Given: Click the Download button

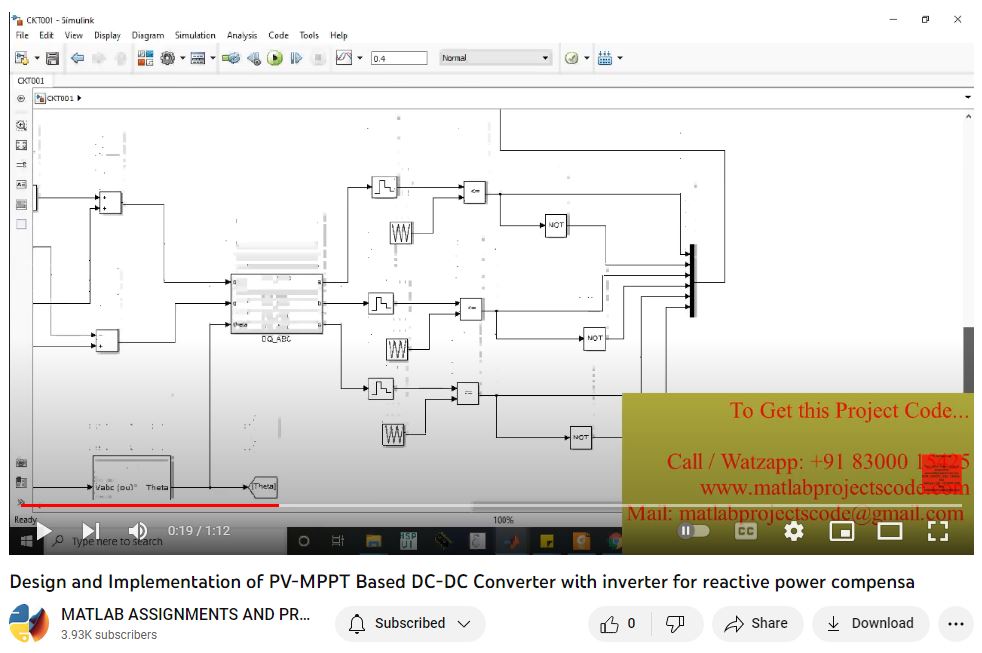Looking at the screenshot, I should point(870,624).
